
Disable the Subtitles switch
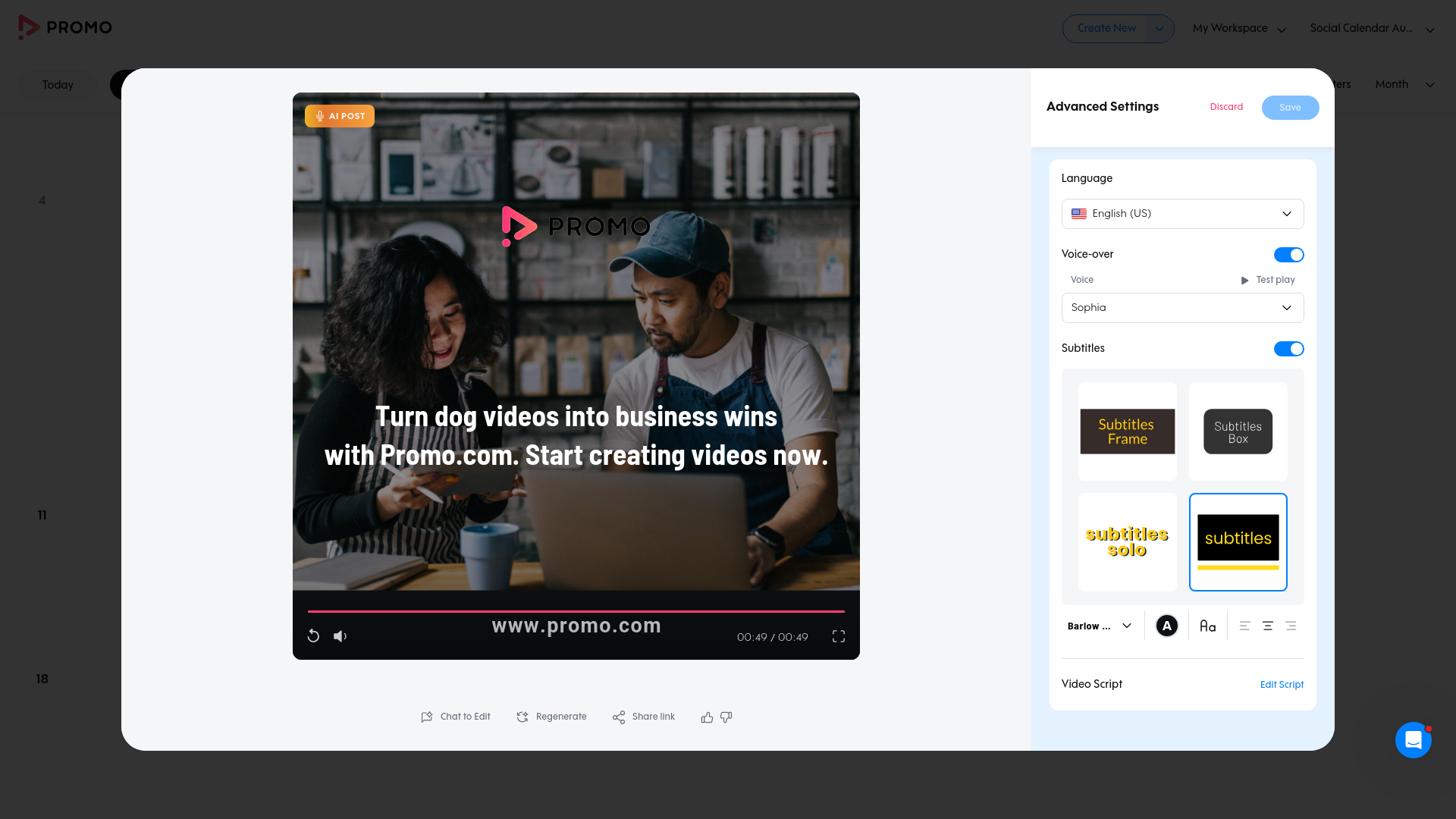tap(1288, 349)
